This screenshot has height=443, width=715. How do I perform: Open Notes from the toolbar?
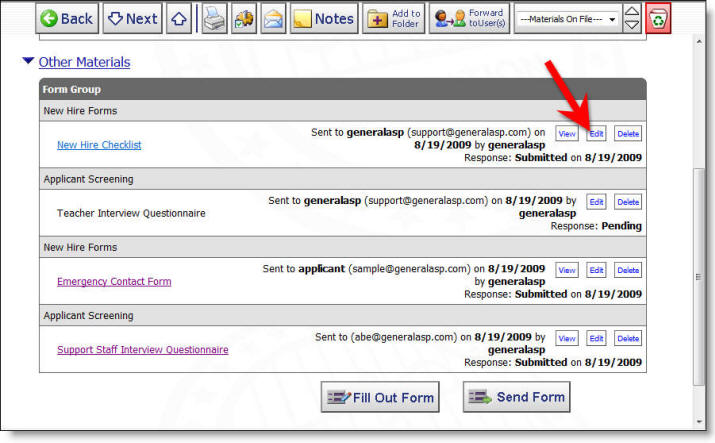(x=323, y=18)
